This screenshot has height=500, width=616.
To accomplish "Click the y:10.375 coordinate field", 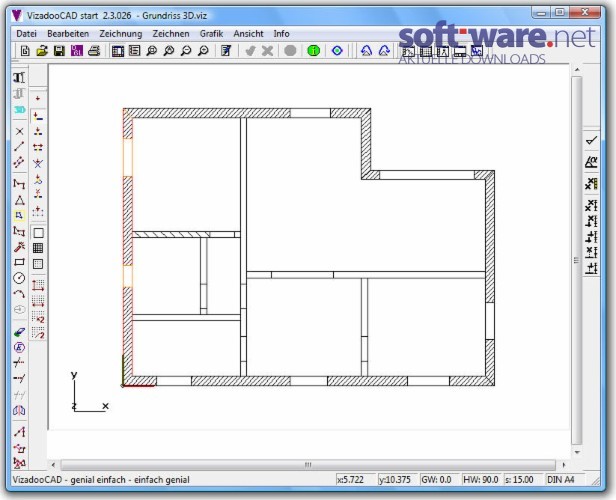I will coord(397,480).
